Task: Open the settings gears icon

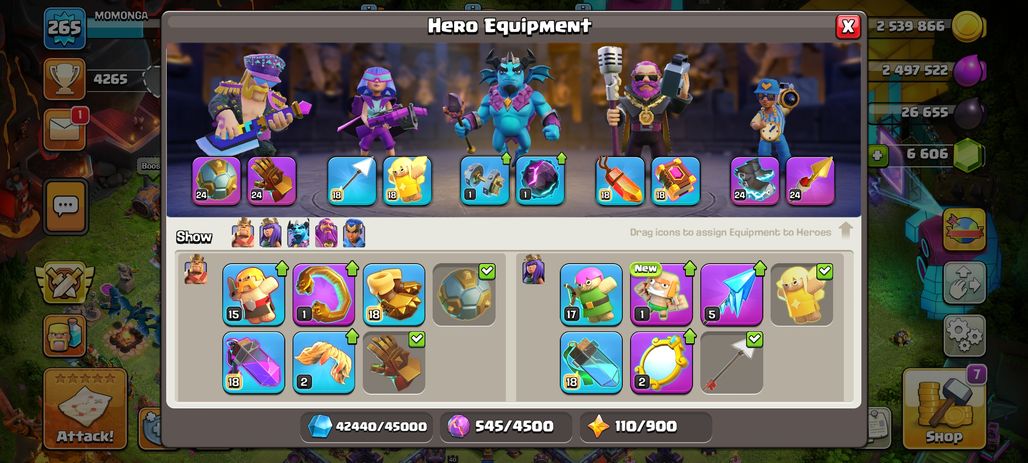Action: point(964,335)
